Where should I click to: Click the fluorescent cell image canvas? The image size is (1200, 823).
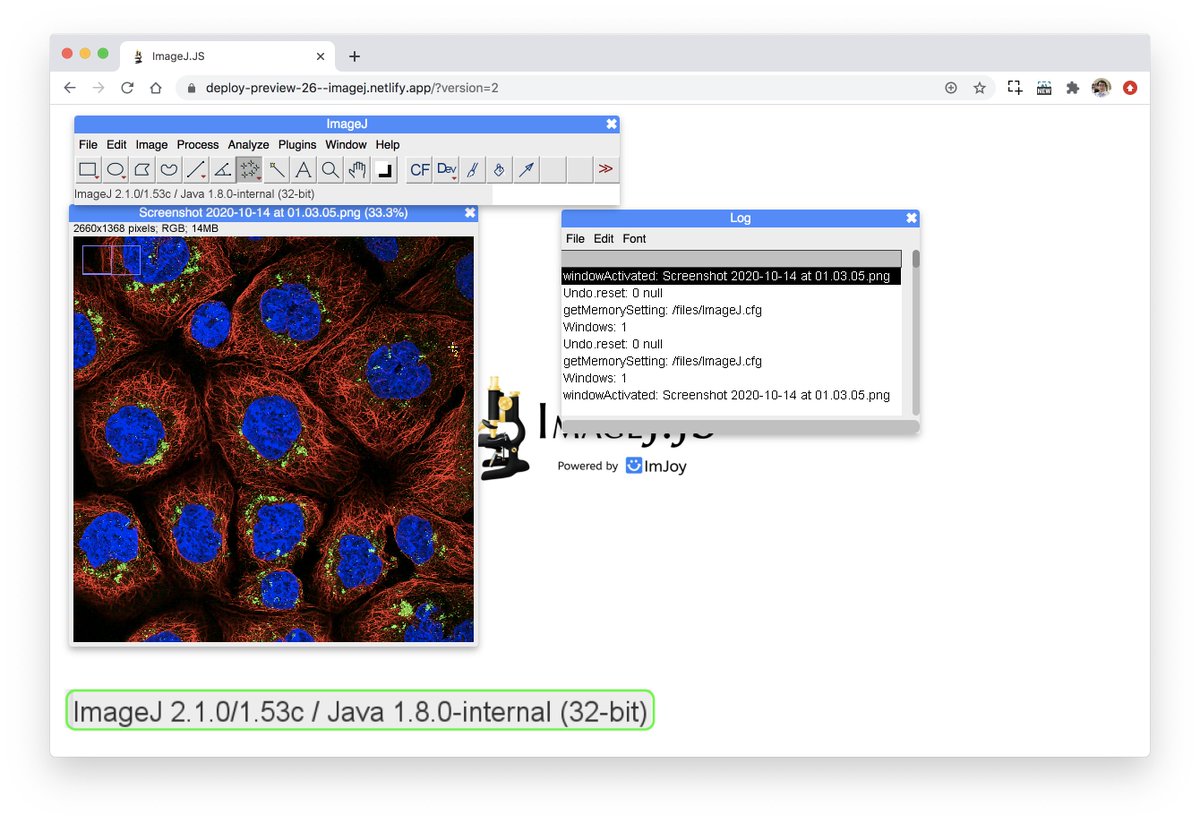274,439
